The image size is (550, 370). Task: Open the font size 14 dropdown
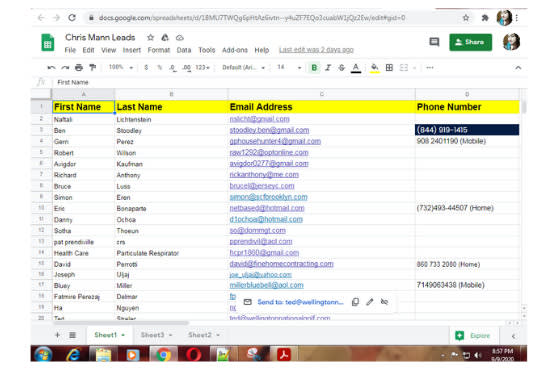[x=289, y=67]
